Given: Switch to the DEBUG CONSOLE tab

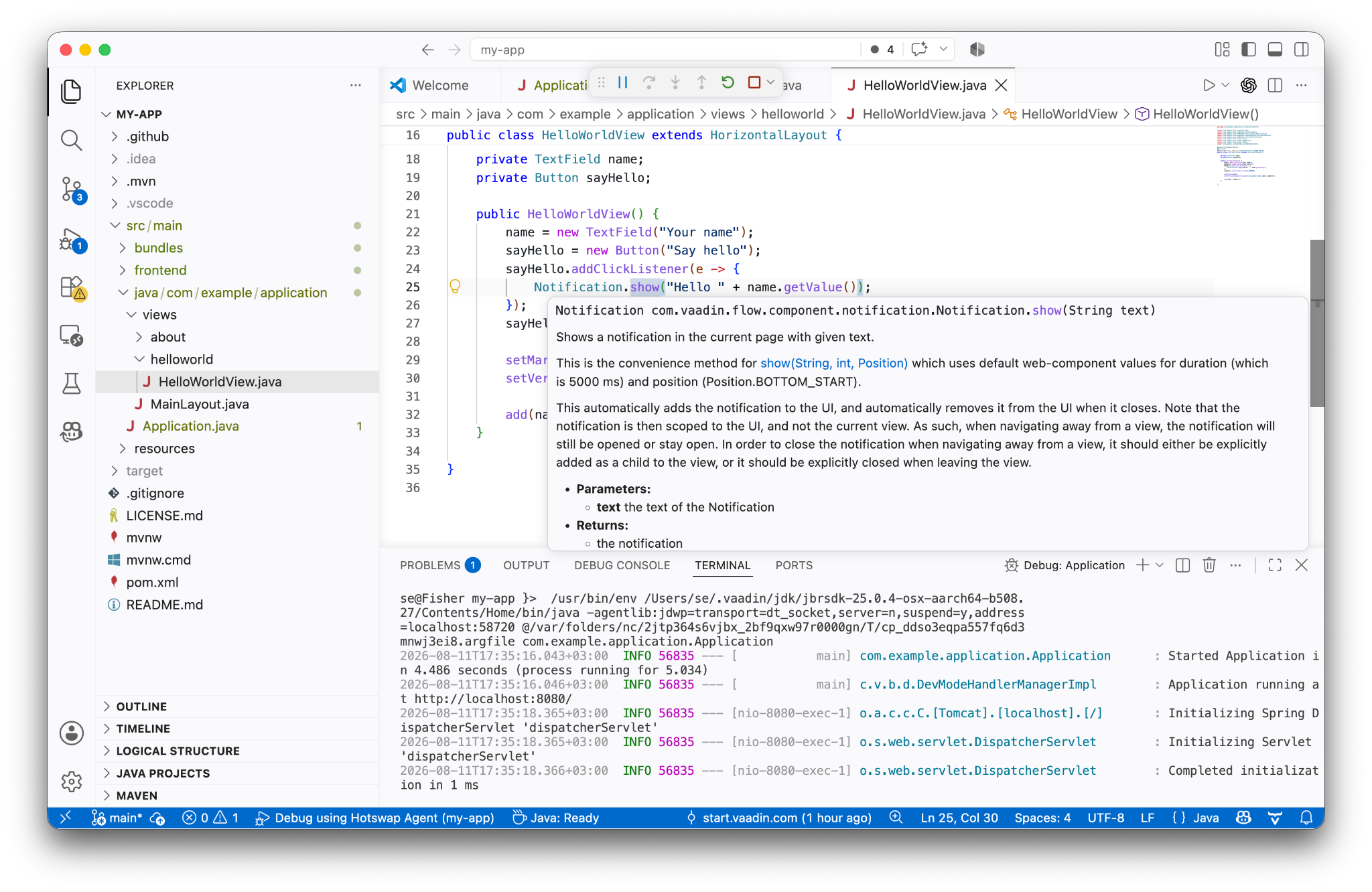Looking at the screenshot, I should click(622, 565).
